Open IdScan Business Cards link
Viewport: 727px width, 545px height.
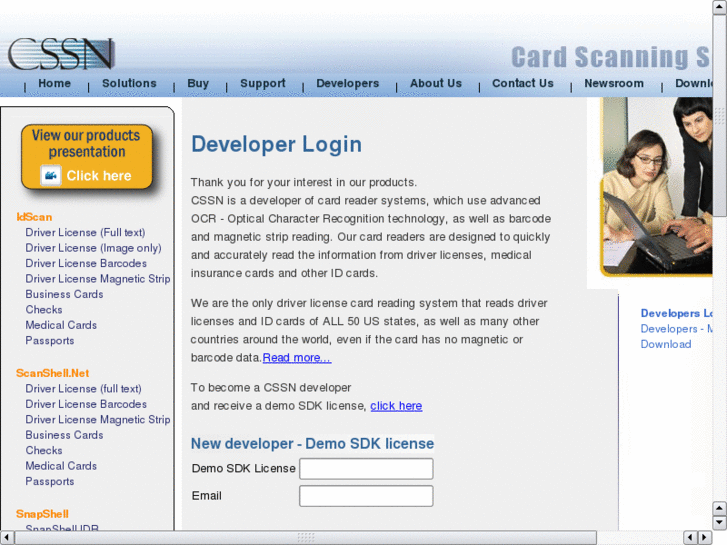[64, 294]
